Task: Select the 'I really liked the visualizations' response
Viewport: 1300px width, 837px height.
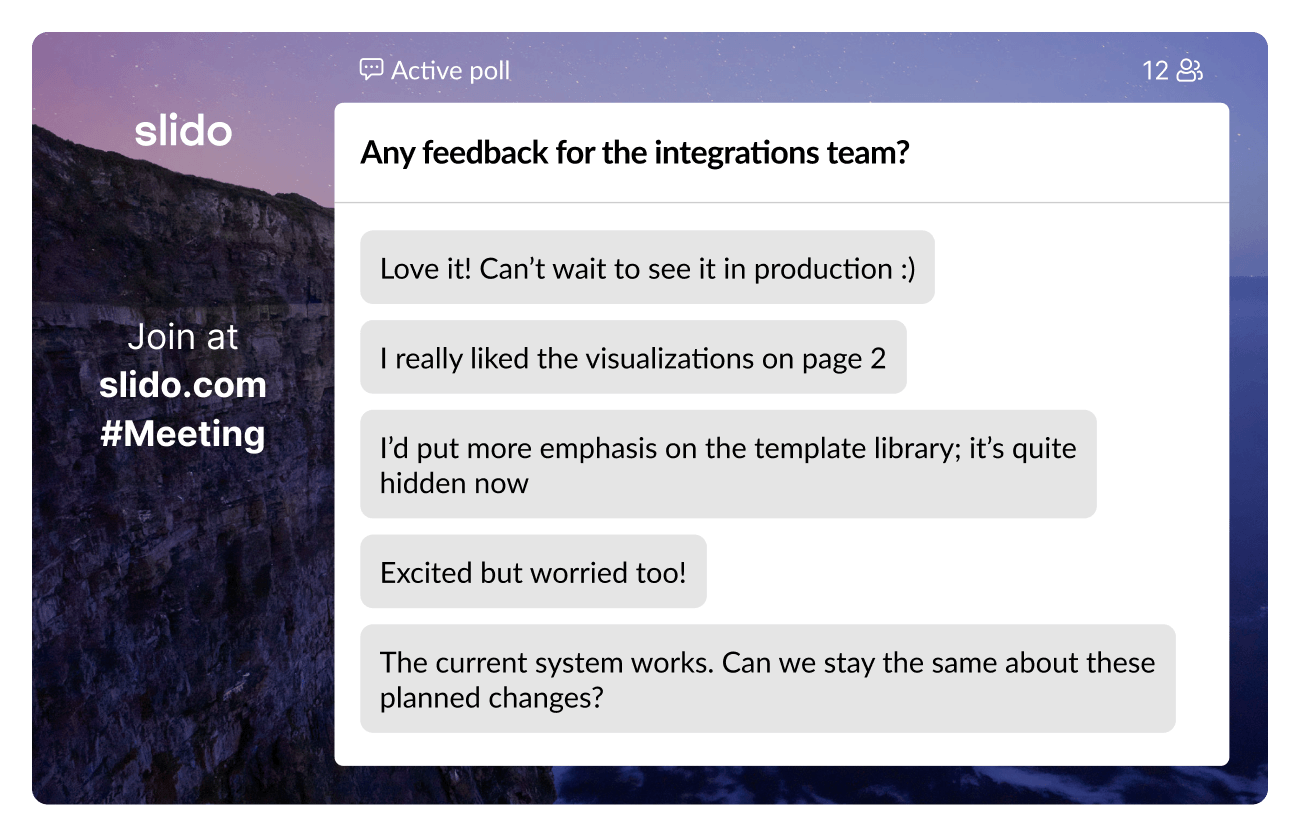Action: [632, 358]
